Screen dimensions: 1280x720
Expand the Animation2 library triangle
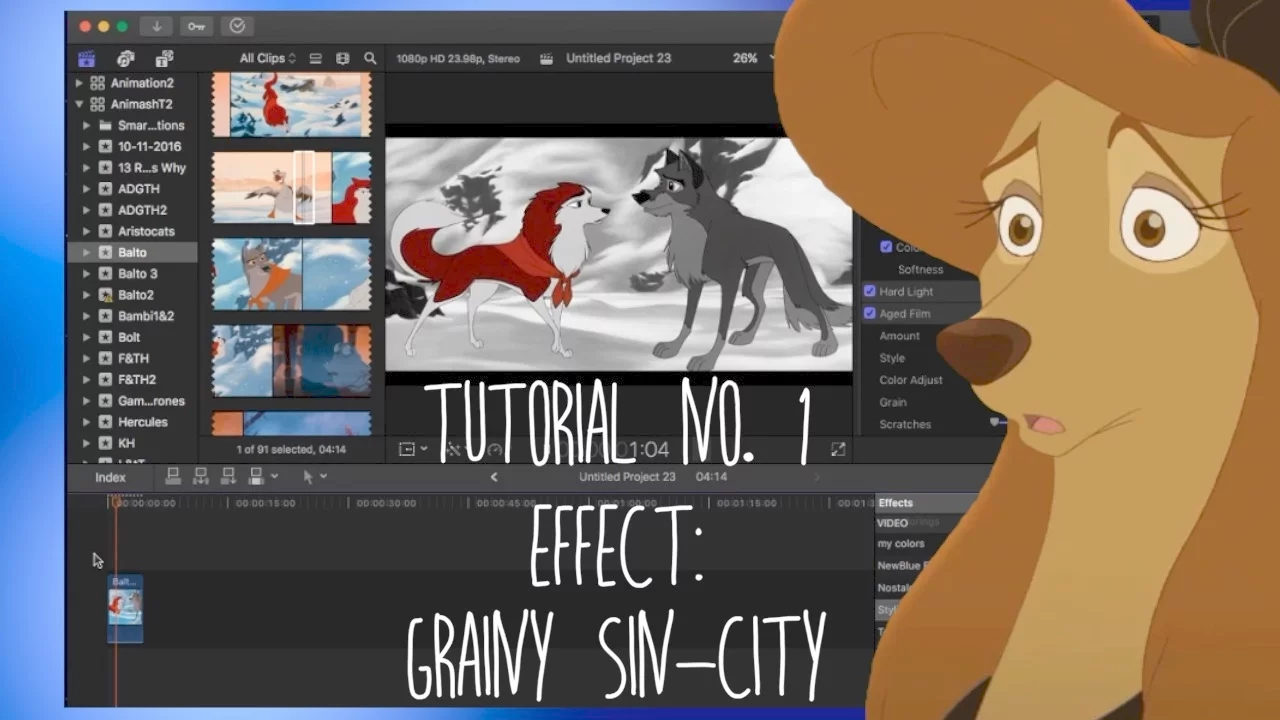[79, 83]
